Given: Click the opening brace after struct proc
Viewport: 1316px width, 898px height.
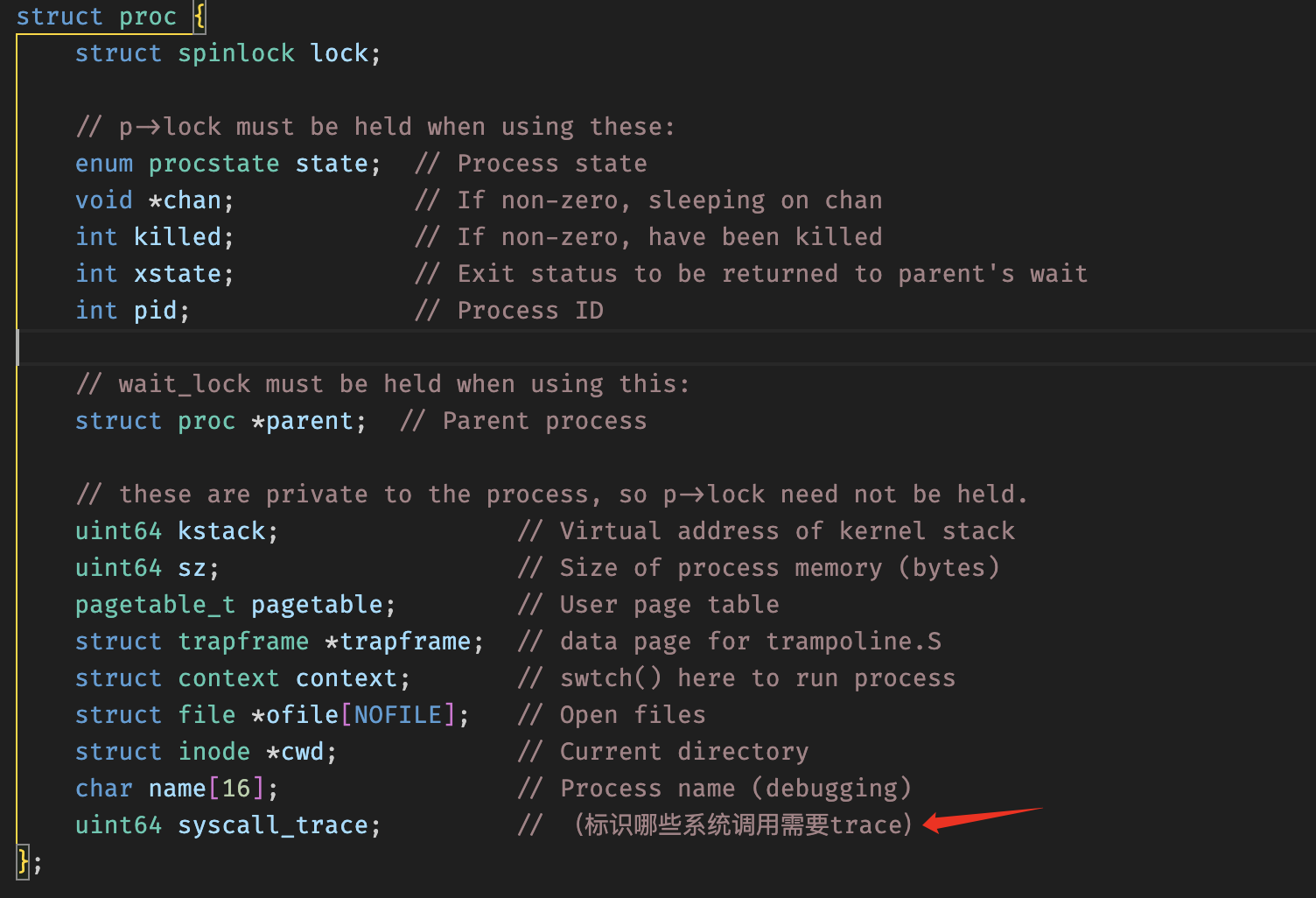Looking at the screenshot, I should coord(199,17).
